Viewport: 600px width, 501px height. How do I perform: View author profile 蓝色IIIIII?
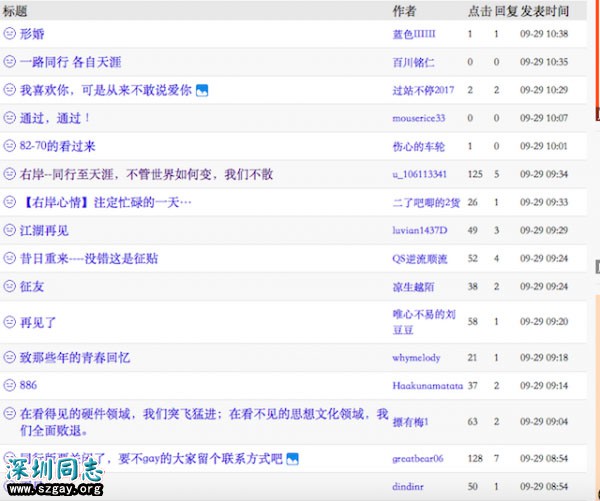(x=414, y=34)
